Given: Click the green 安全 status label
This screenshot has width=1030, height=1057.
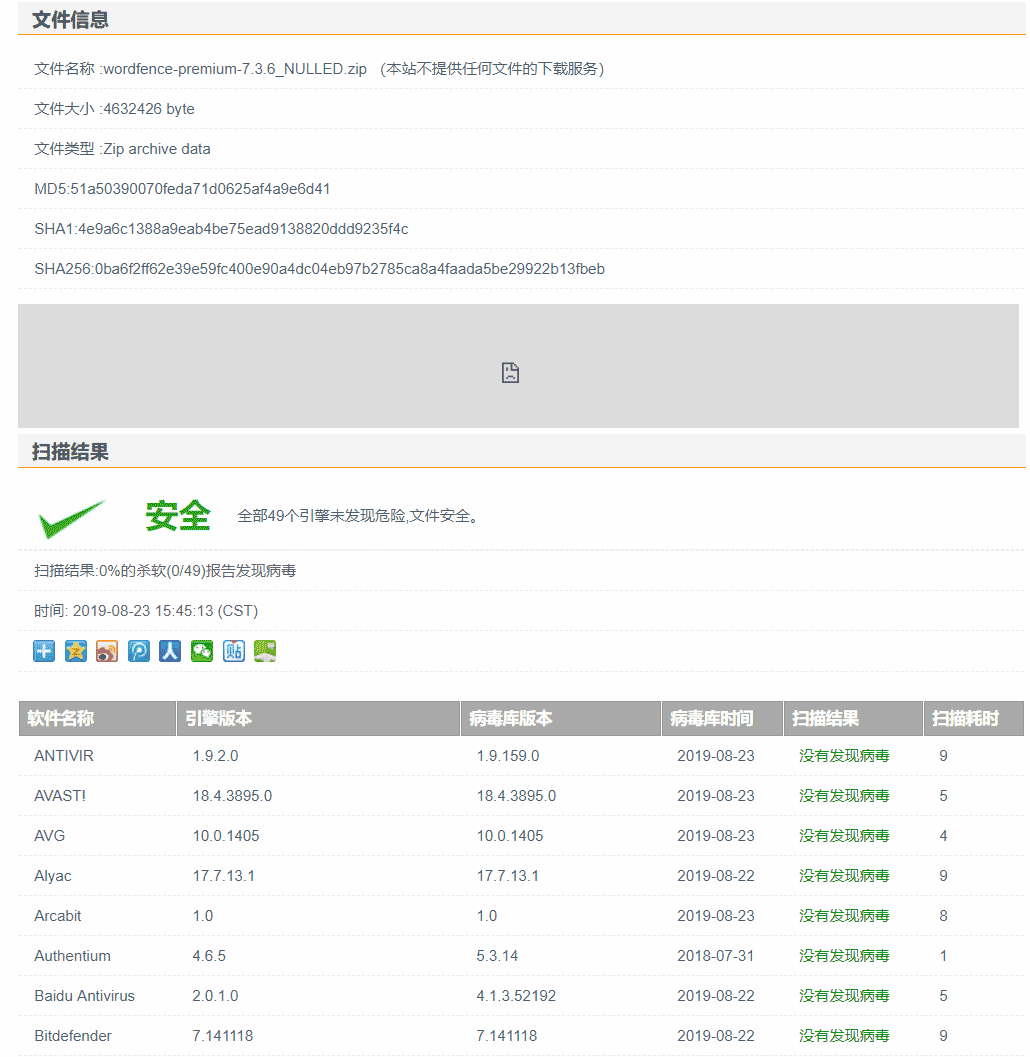Looking at the screenshot, I should click(x=178, y=516).
